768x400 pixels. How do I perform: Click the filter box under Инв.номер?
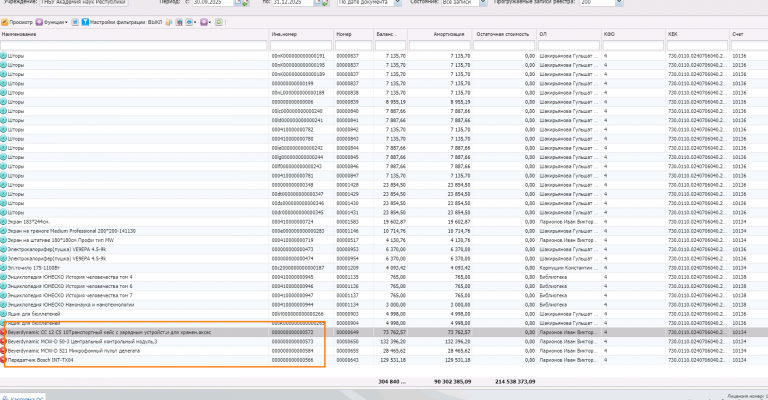[x=301, y=46]
